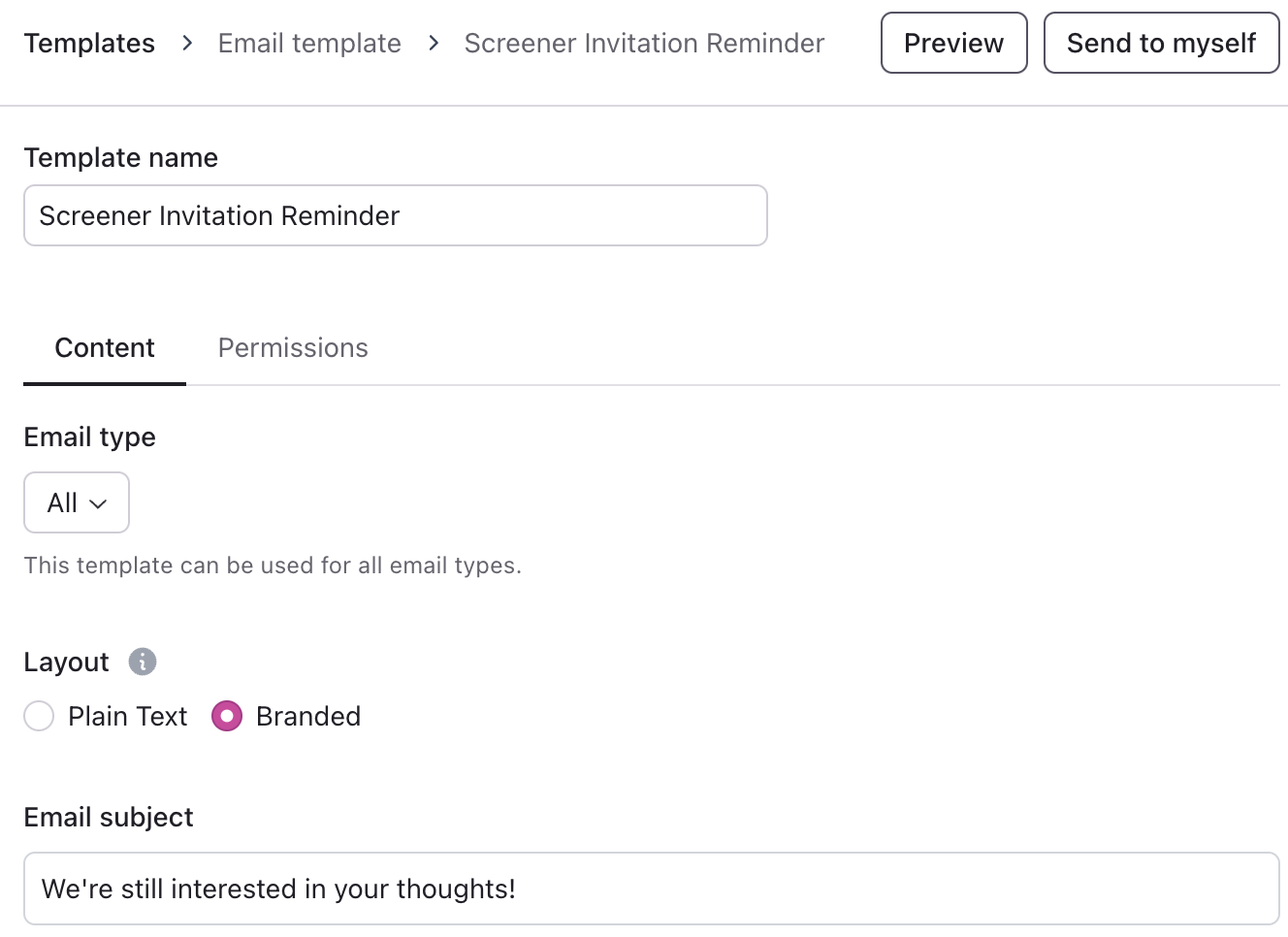Screen dimensions: 1288x937
Task: Click the "Email subject" field label
Action: tap(109, 817)
